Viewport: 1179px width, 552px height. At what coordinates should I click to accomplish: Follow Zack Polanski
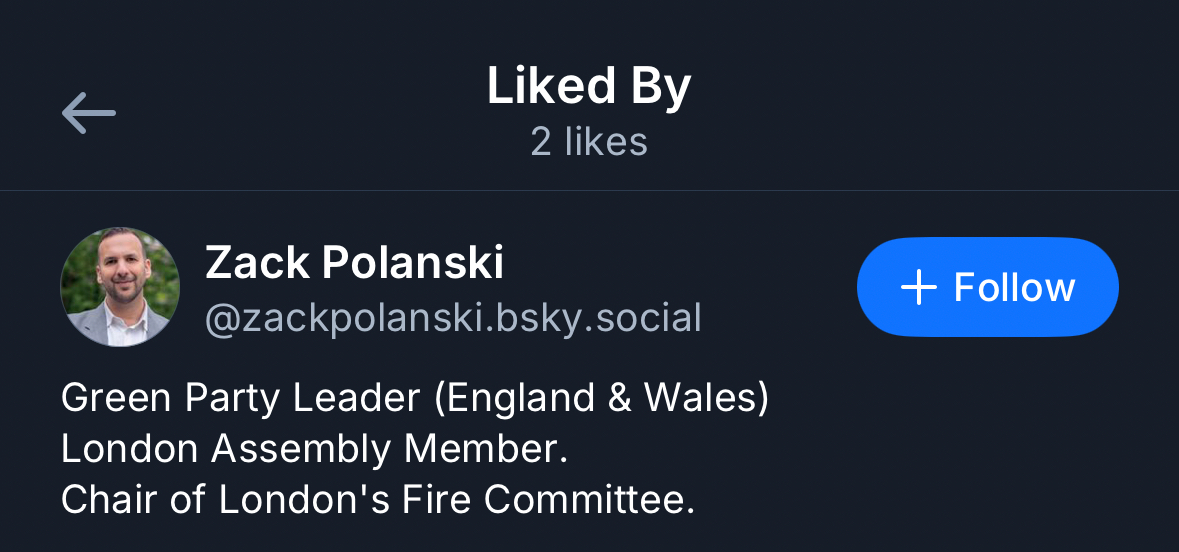(987, 287)
